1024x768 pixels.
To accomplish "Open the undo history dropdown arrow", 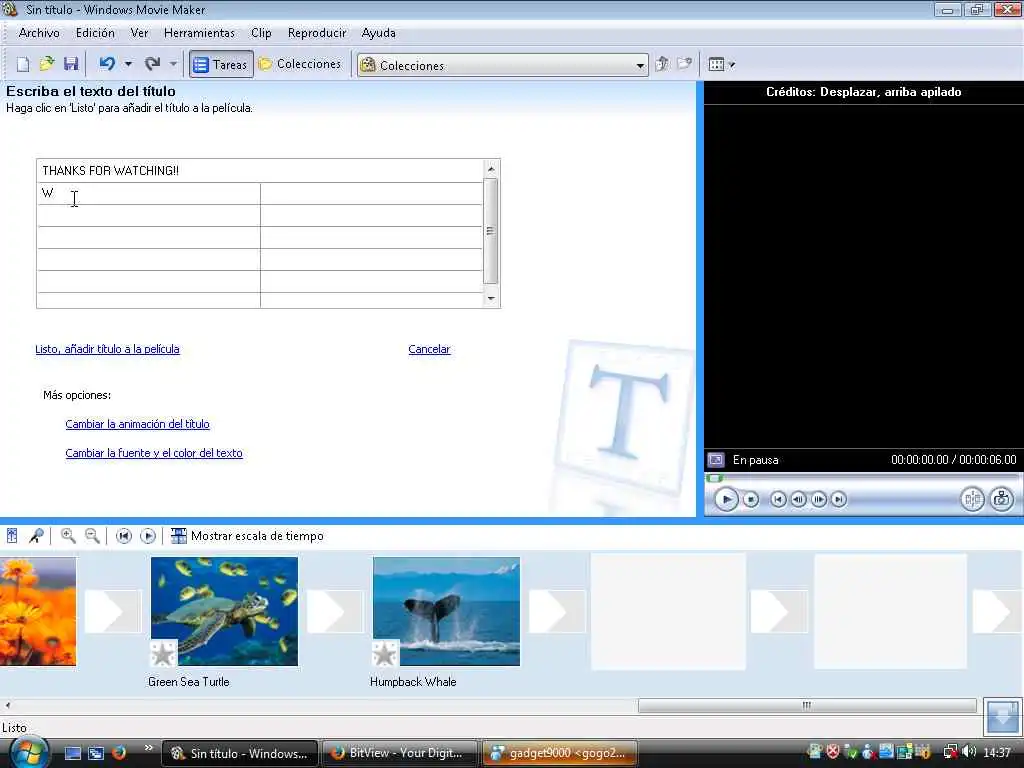I will click(128, 64).
